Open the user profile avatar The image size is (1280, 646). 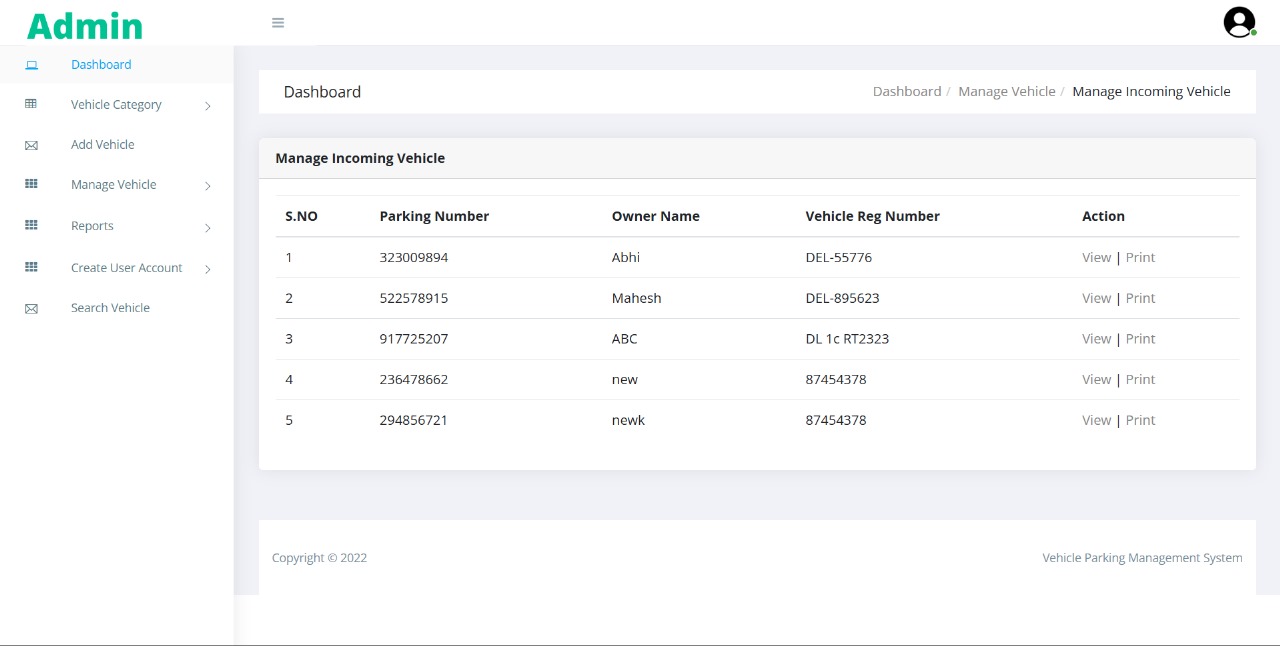coord(1239,22)
